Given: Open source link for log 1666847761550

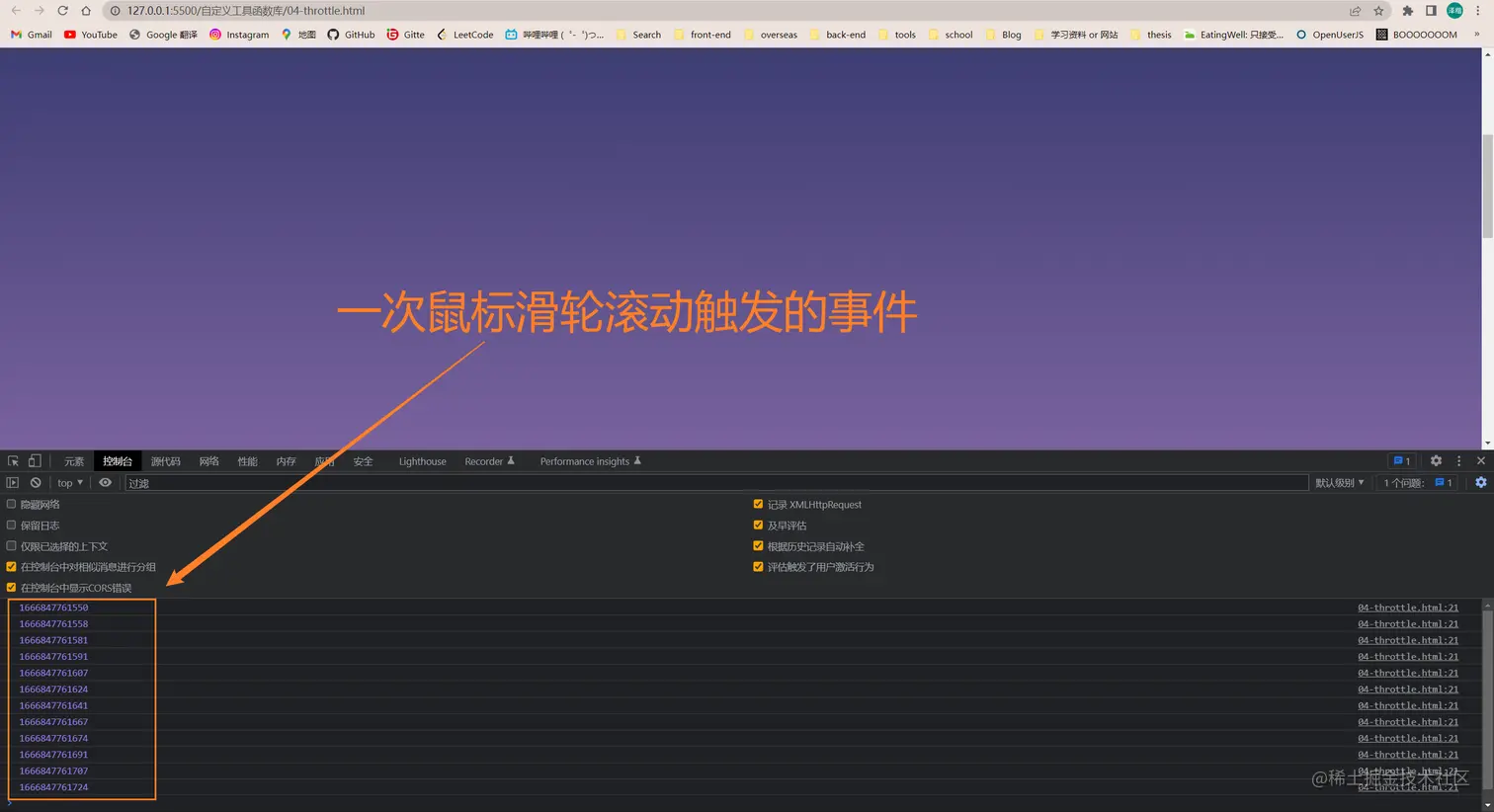Looking at the screenshot, I should pos(1408,608).
